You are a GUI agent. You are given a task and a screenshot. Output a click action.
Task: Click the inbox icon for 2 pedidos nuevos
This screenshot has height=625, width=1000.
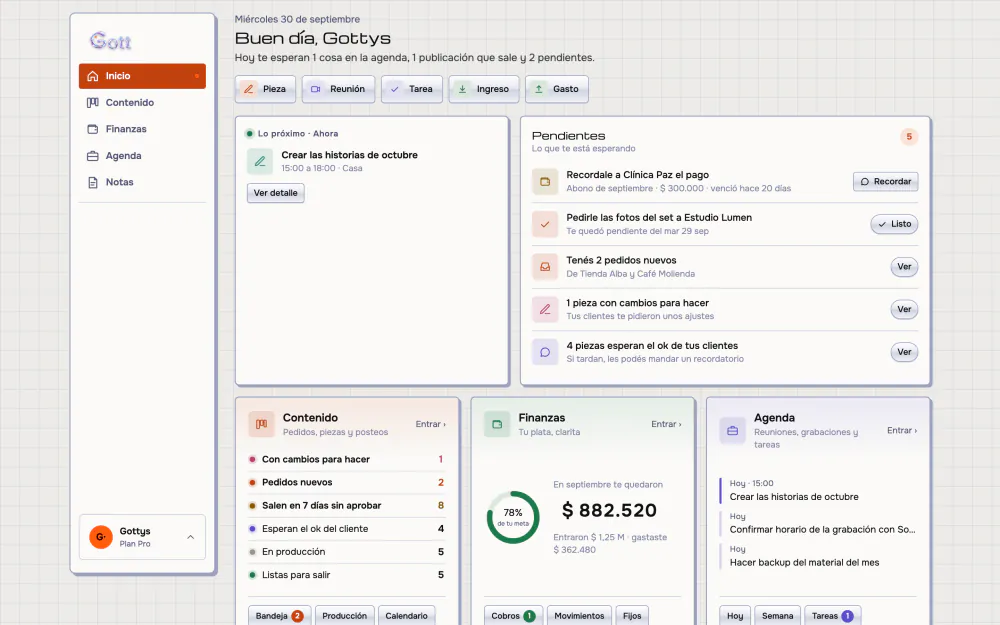pyautogui.click(x=545, y=267)
